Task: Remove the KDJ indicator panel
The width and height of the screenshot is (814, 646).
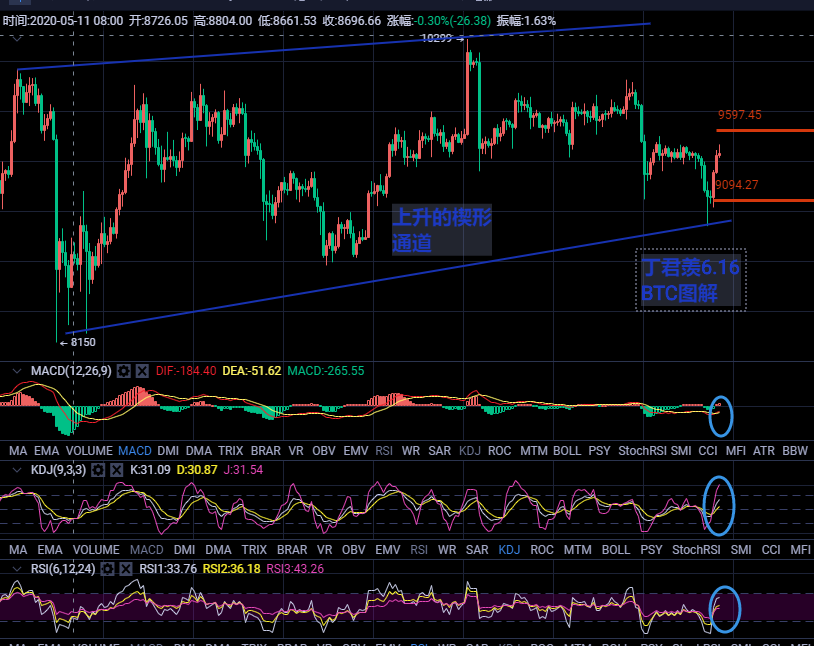Action: pos(116,470)
